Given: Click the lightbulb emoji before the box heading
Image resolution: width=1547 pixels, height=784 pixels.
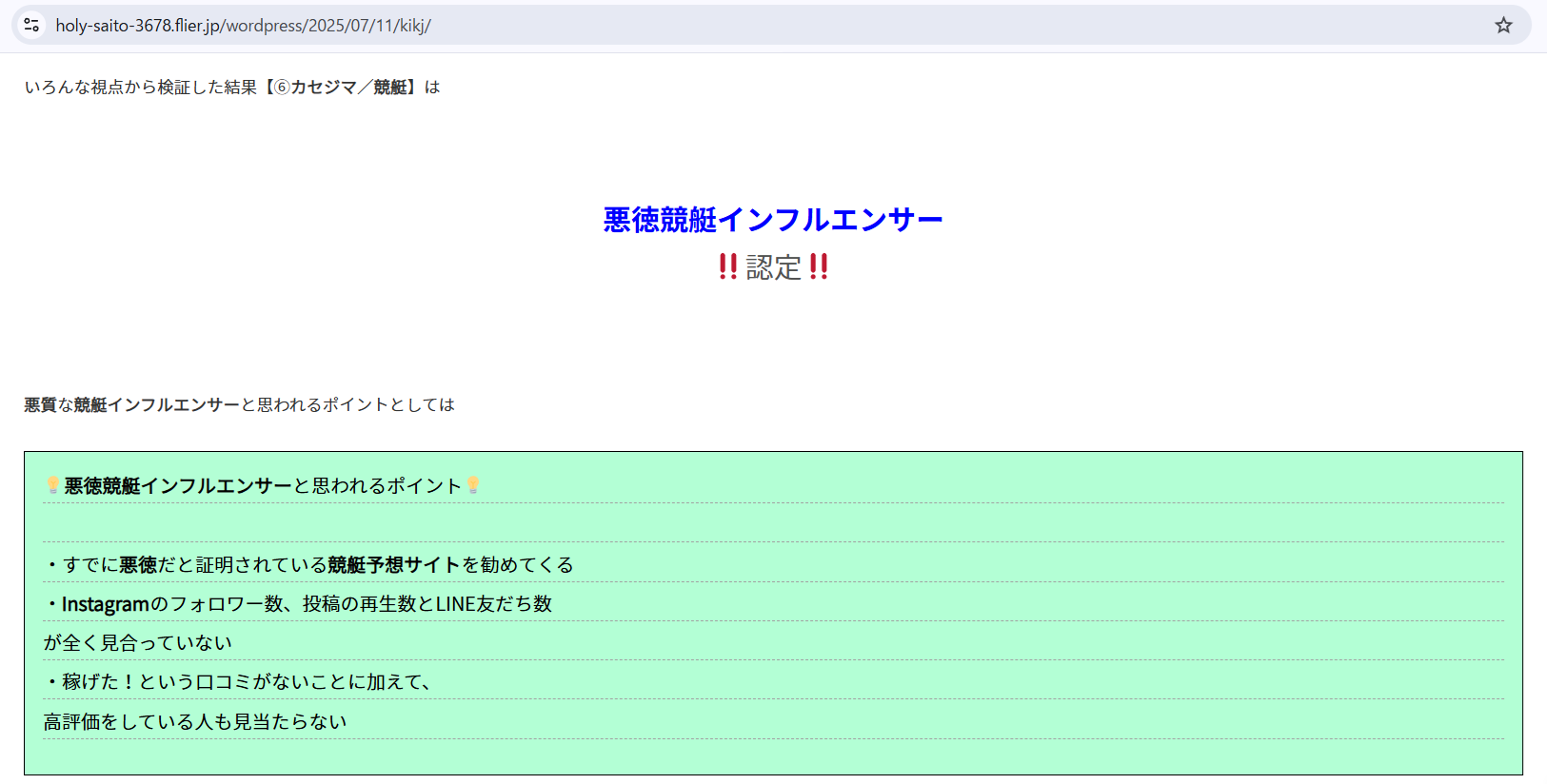Looking at the screenshot, I should click(x=52, y=485).
